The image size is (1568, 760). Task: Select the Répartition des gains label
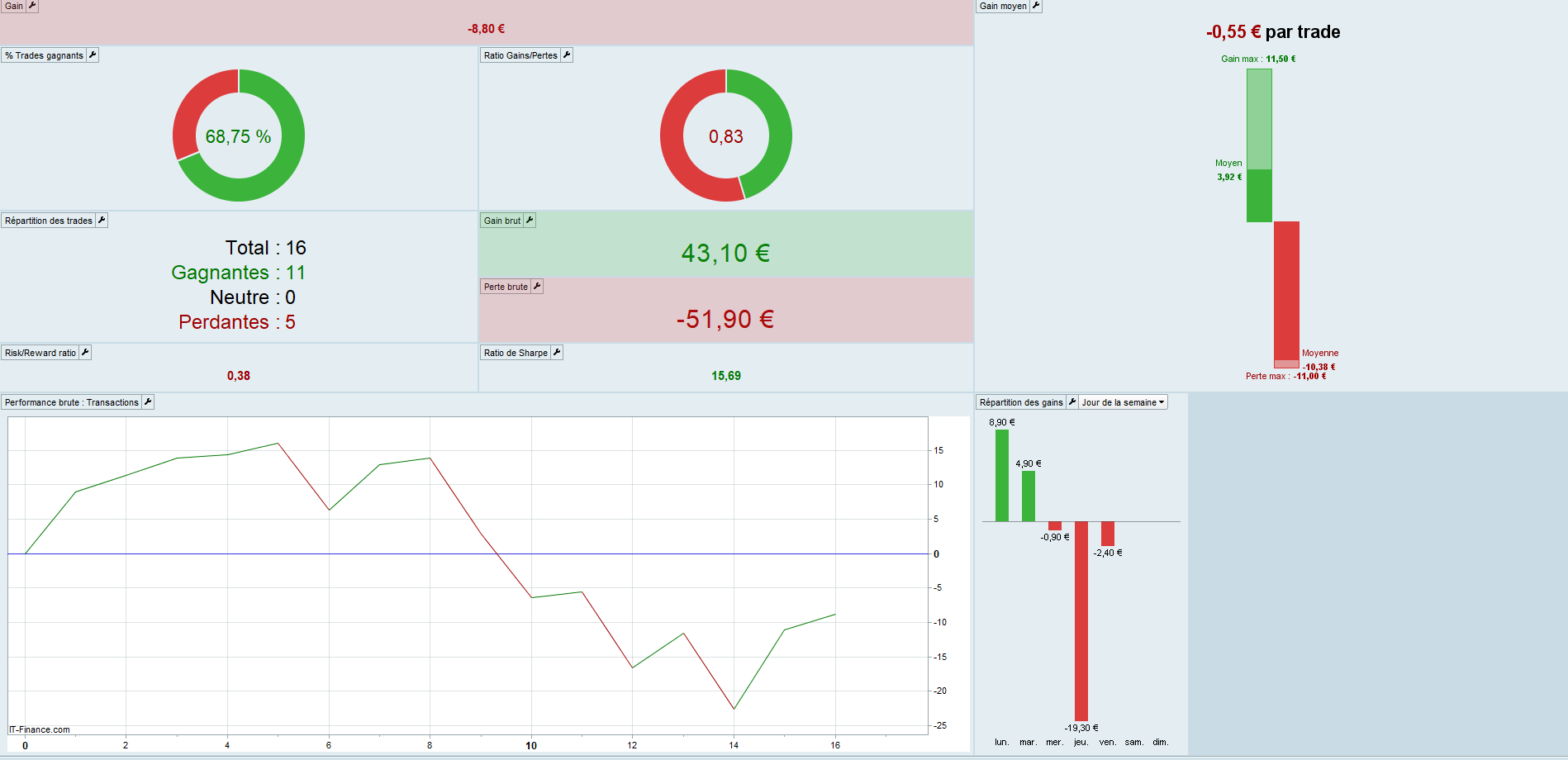click(1021, 402)
